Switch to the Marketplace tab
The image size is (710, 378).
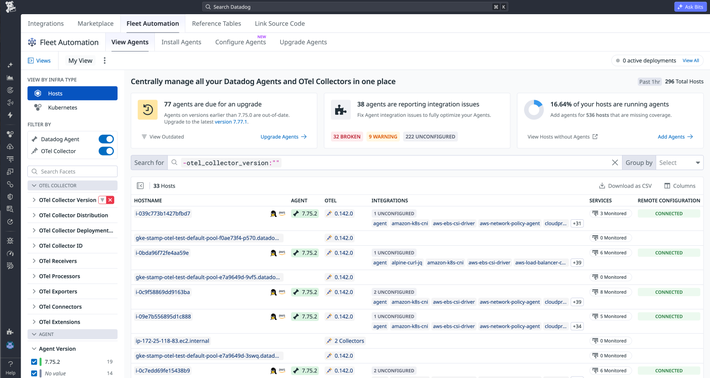click(x=96, y=24)
